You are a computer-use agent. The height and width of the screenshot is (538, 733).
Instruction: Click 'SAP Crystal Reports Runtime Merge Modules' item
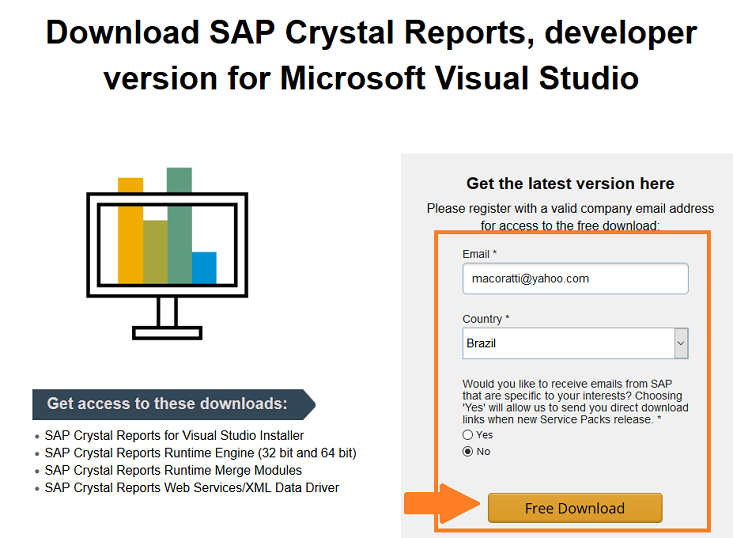[x=173, y=470]
